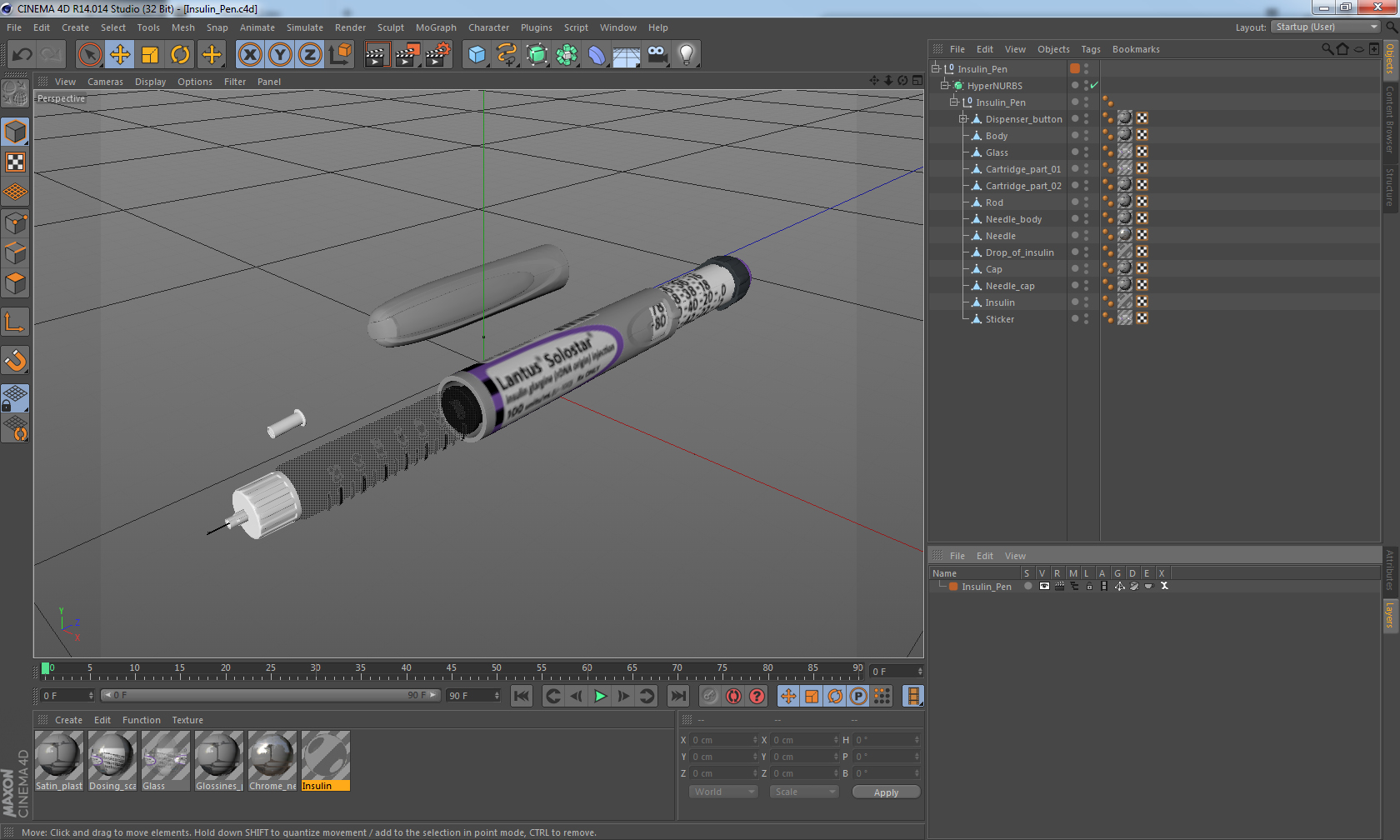Switch to Texture mode

tap(15, 162)
